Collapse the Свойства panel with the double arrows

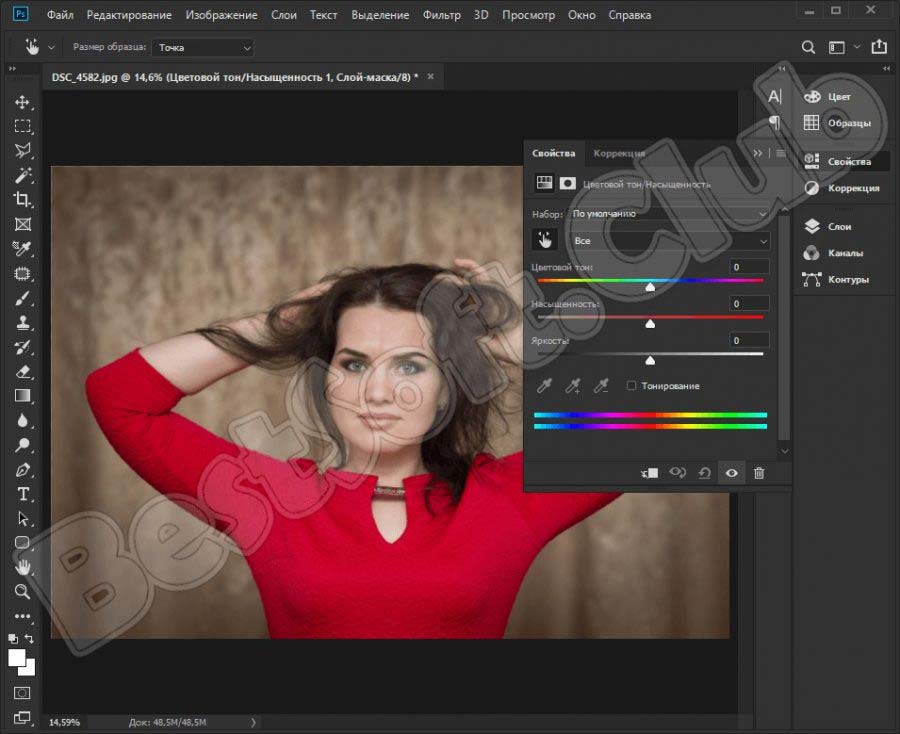click(x=758, y=153)
